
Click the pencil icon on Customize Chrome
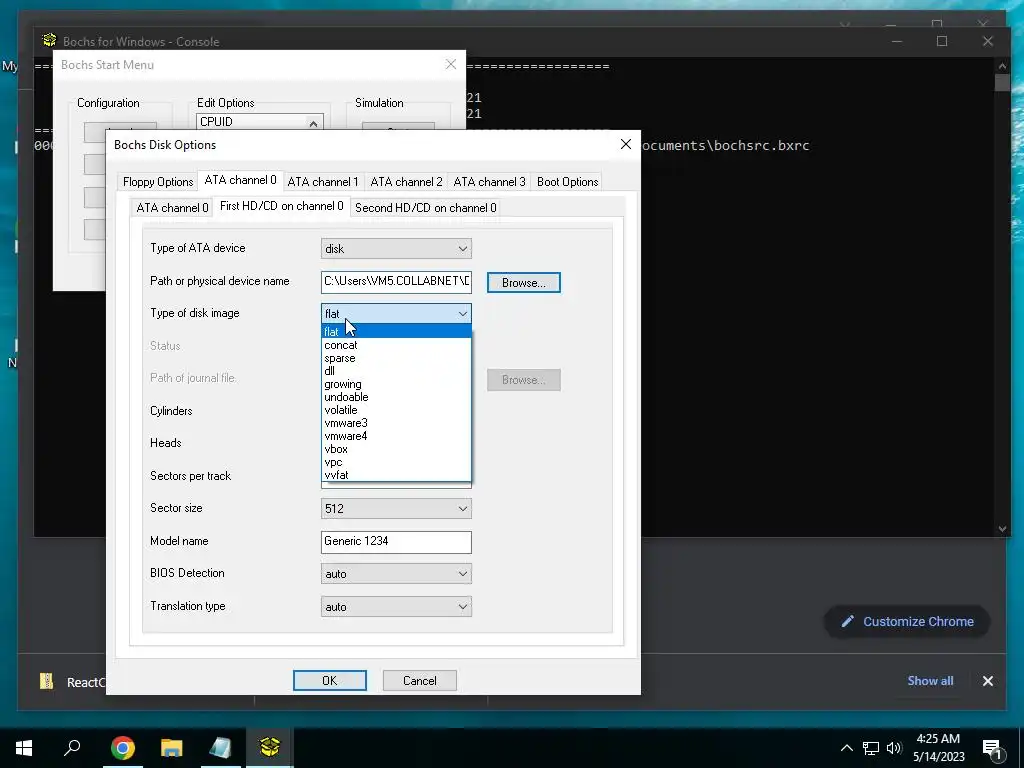[x=847, y=622]
